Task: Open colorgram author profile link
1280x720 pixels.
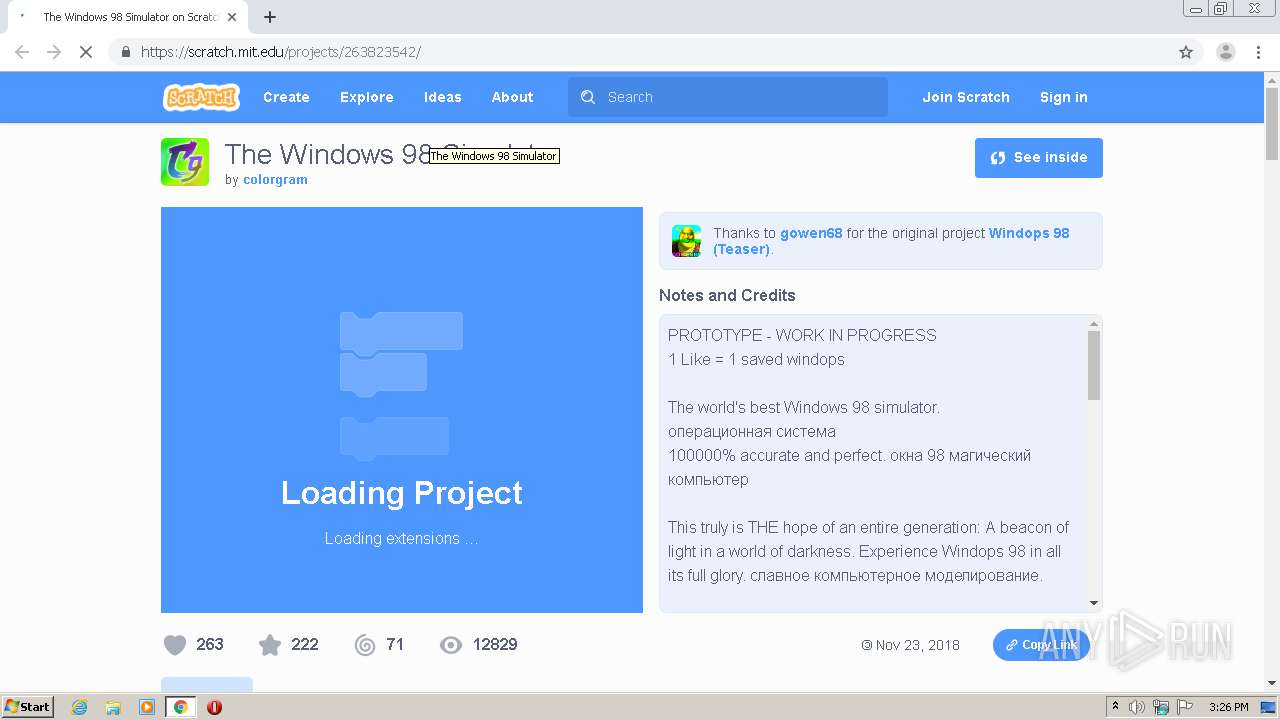Action: click(x=275, y=180)
